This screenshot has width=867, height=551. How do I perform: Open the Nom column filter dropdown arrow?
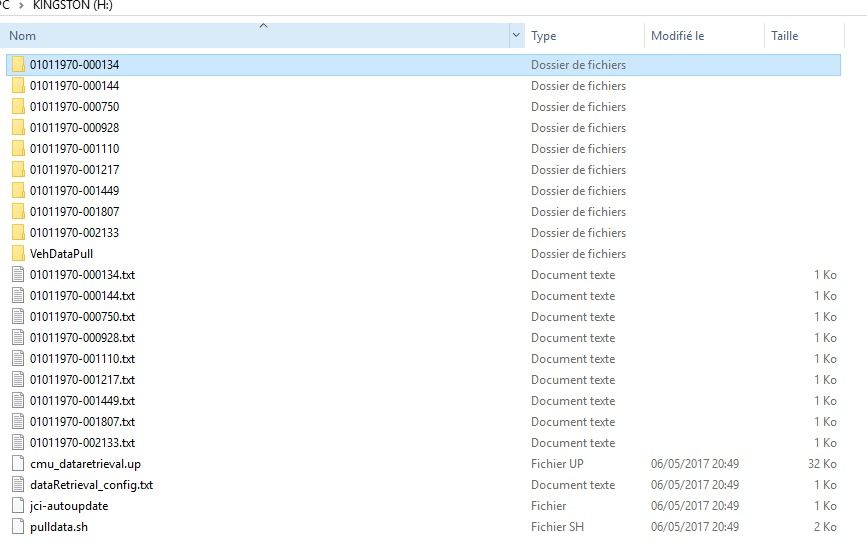coord(516,35)
